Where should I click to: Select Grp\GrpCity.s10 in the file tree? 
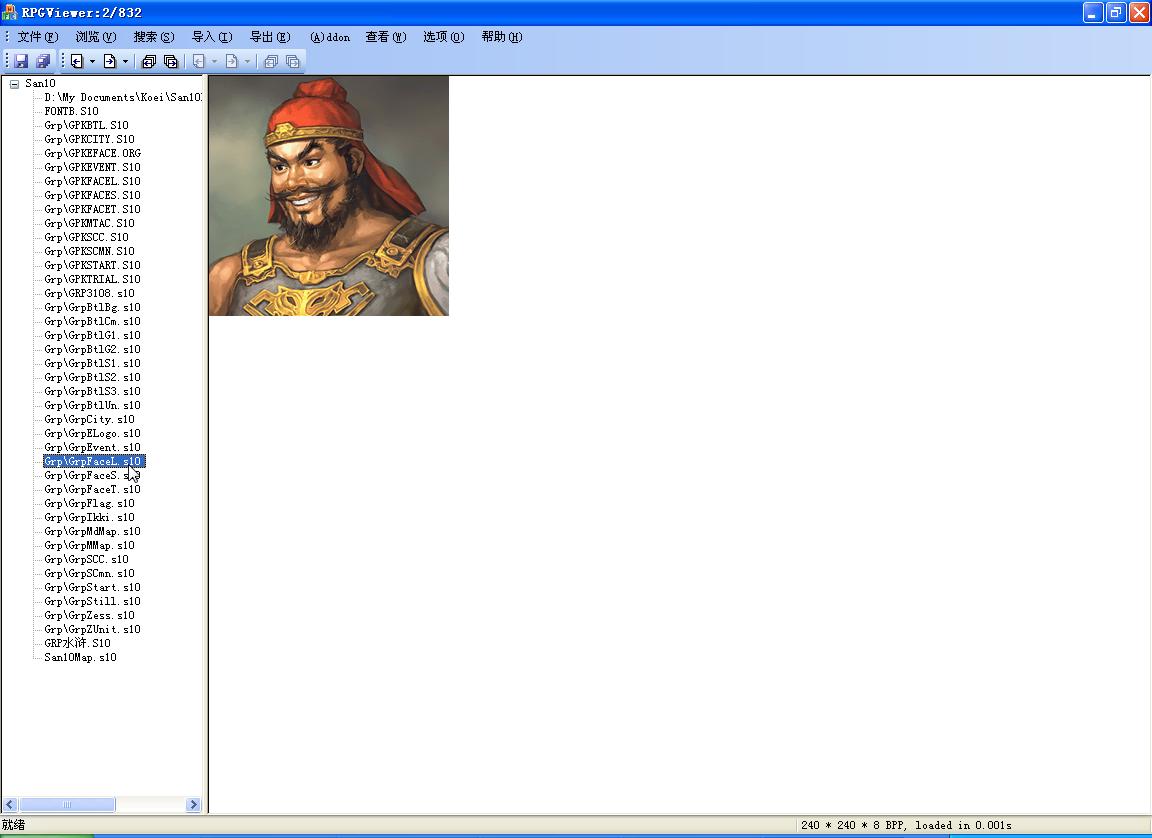pos(89,419)
